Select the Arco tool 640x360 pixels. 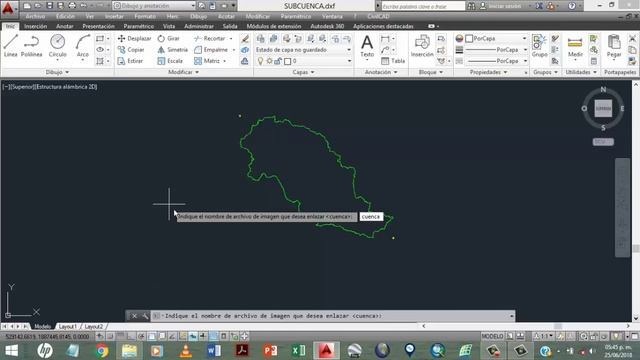click(x=82, y=46)
